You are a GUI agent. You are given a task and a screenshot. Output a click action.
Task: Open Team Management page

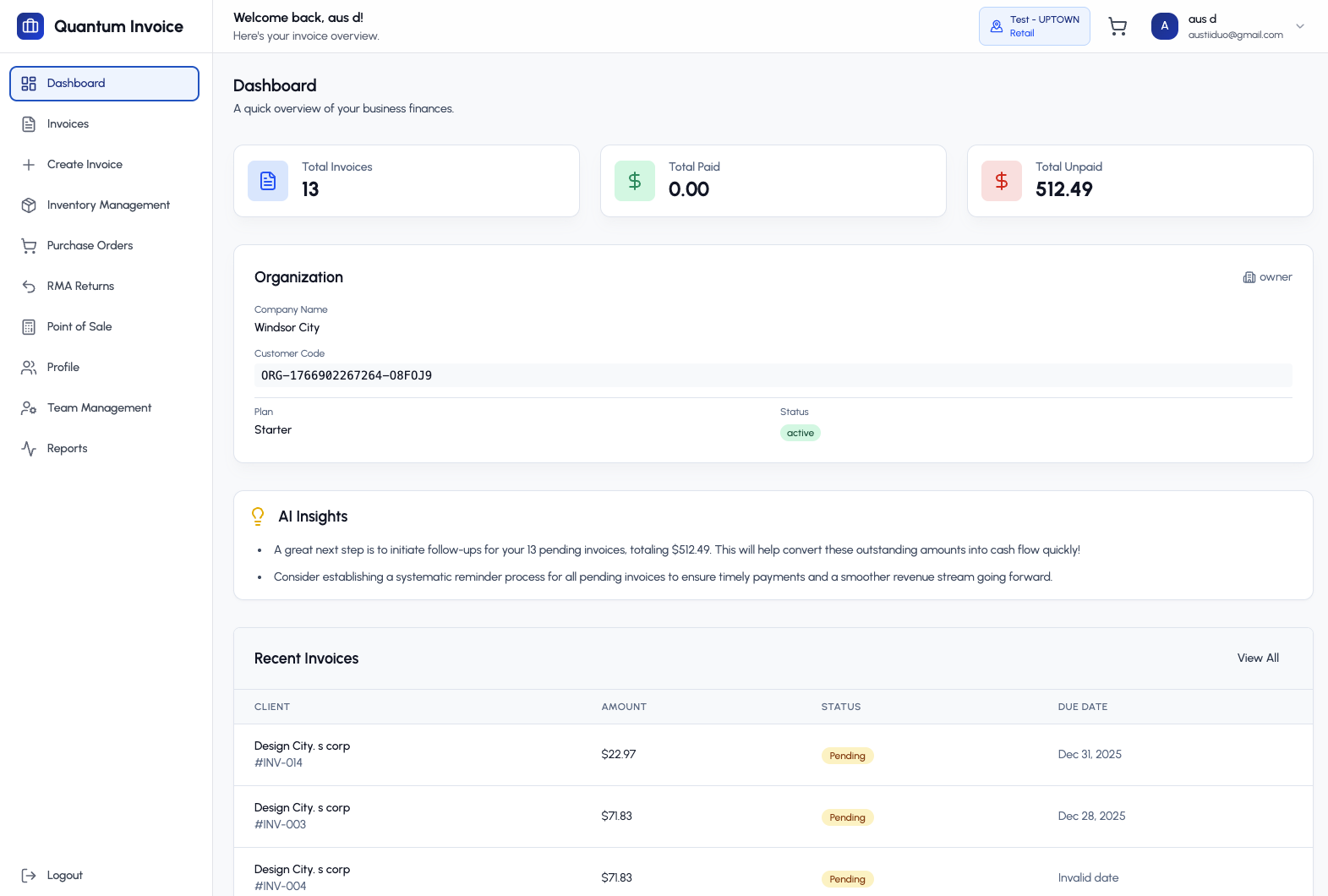(x=99, y=408)
